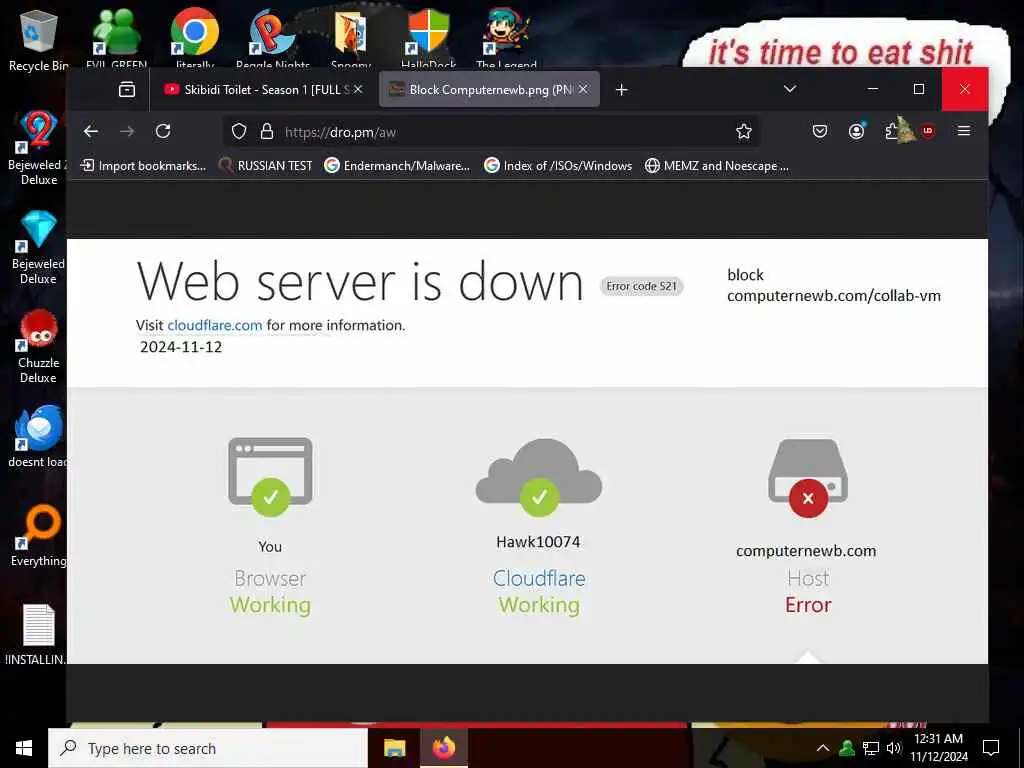The image size is (1024, 768).
Task: Open Index of /ISOs/Windows bookmark
Action: coord(558,166)
